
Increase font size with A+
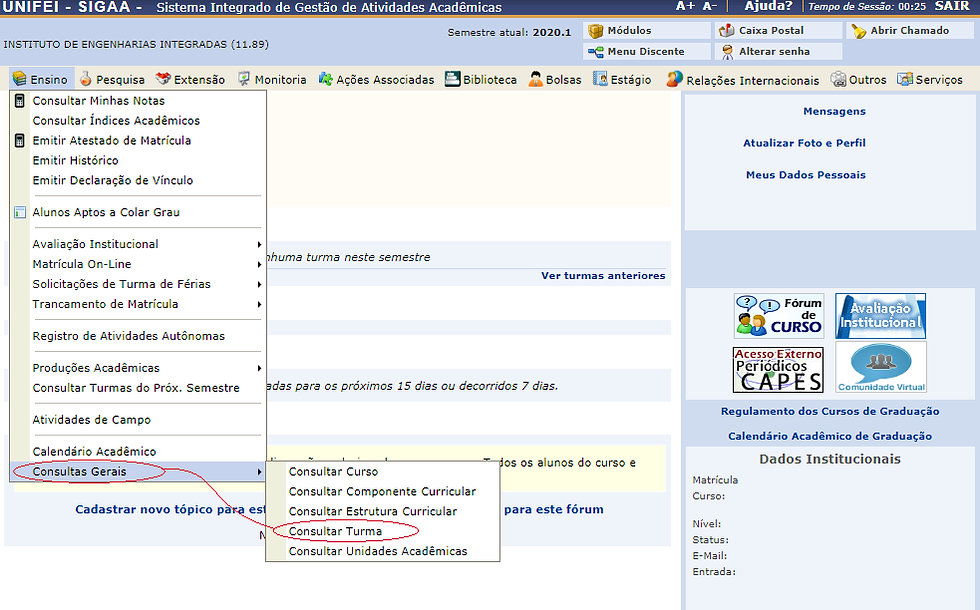coord(685,6)
